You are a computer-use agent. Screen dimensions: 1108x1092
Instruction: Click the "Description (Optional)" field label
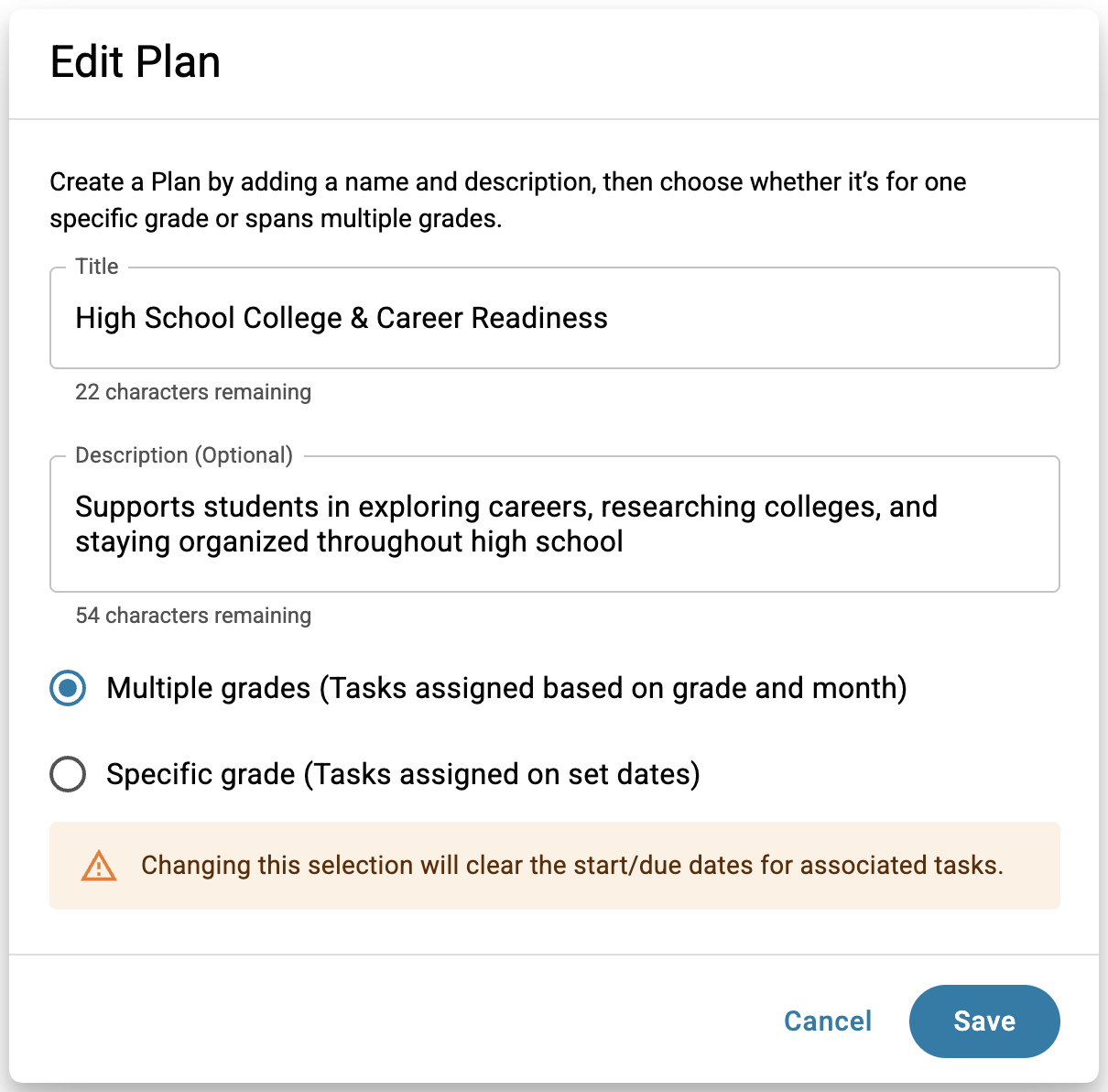(184, 455)
